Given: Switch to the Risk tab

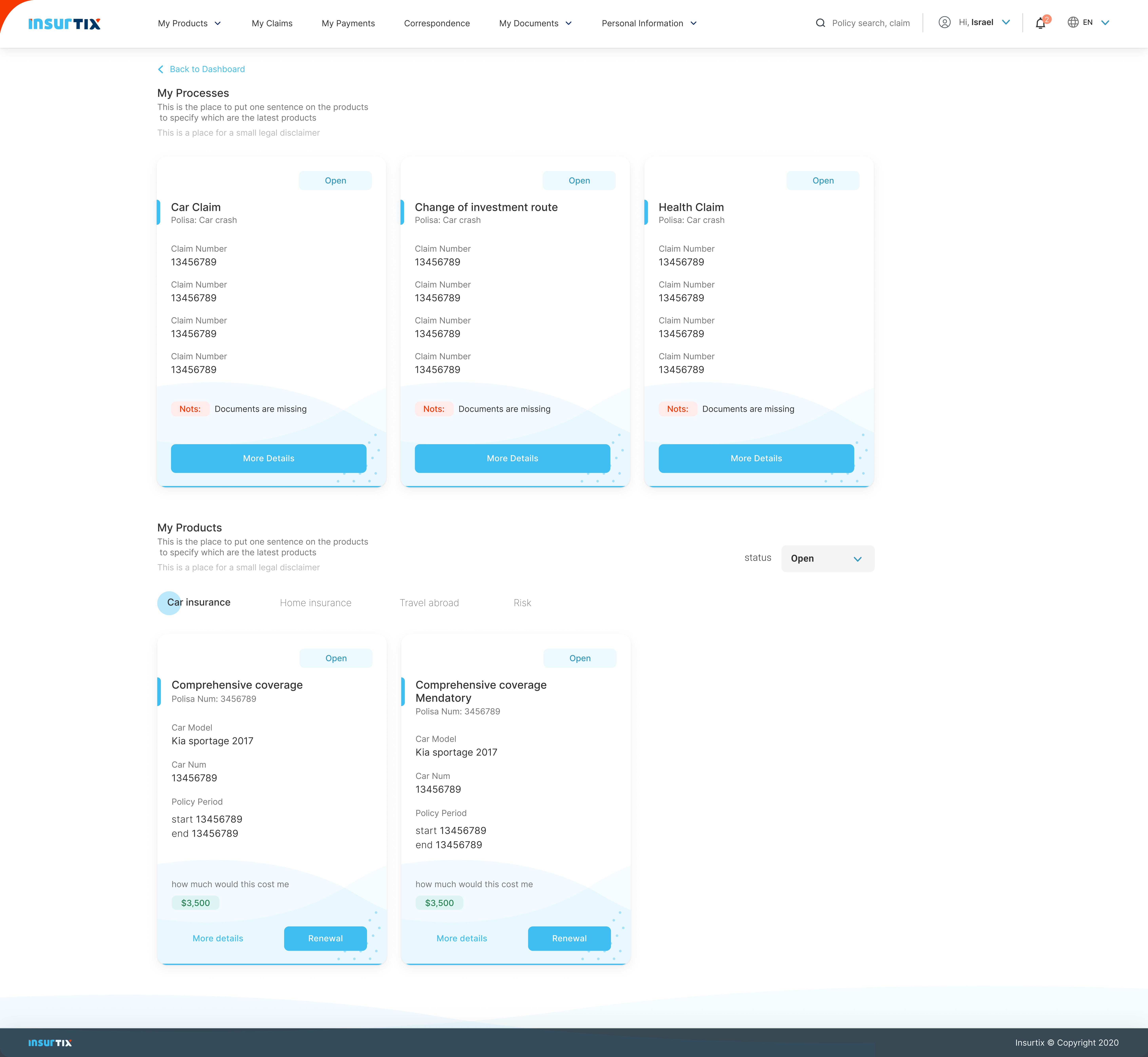Looking at the screenshot, I should (x=522, y=603).
